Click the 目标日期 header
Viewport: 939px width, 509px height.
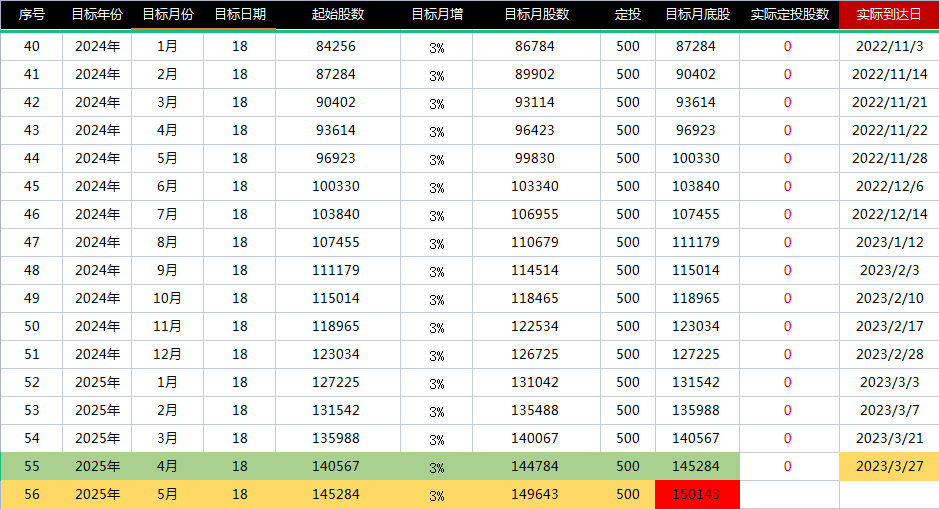pos(240,14)
